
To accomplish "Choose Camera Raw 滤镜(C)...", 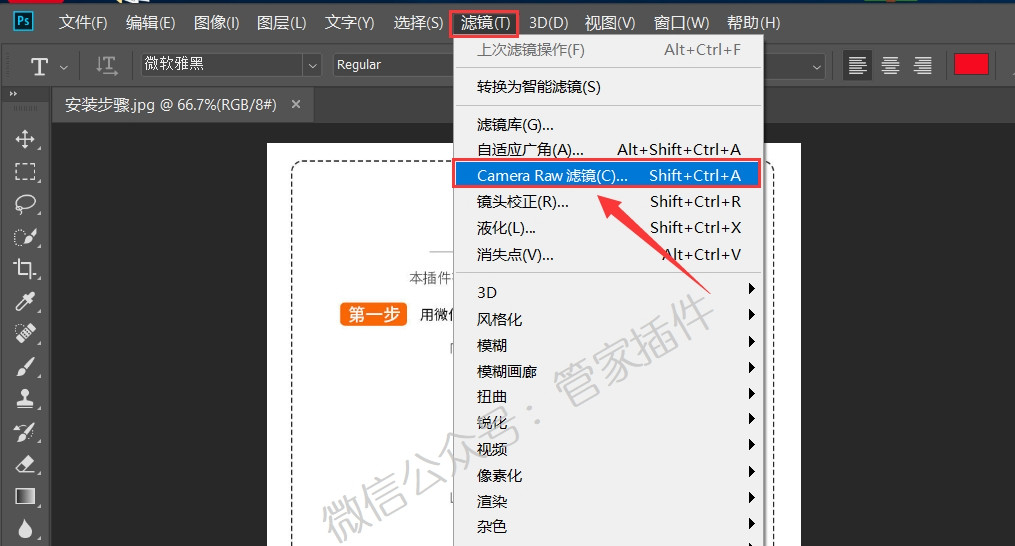I will point(607,175).
